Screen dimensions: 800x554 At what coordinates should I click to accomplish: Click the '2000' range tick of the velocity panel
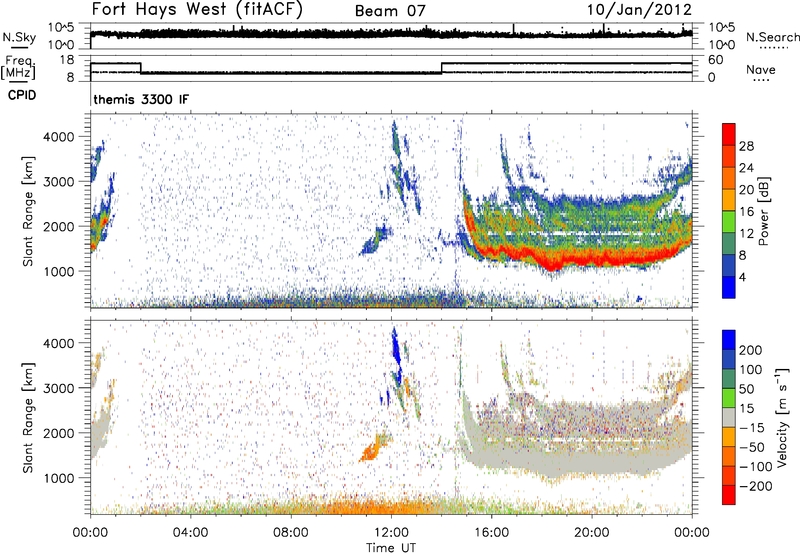(x=59, y=433)
